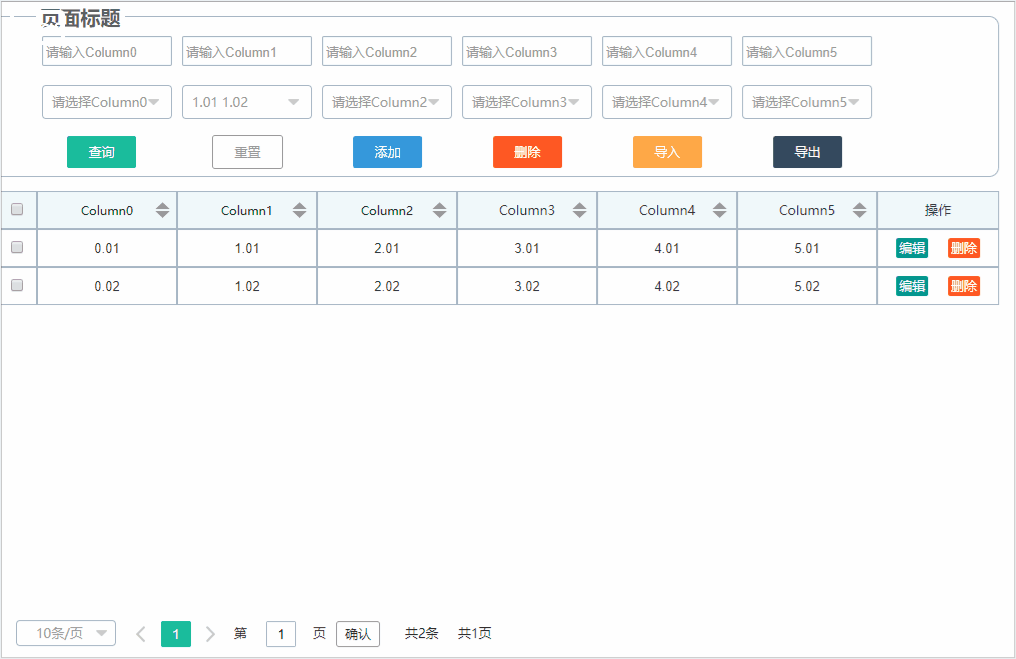Edit the row with 0.02
This screenshot has height=659, width=1016.
tap(912, 286)
